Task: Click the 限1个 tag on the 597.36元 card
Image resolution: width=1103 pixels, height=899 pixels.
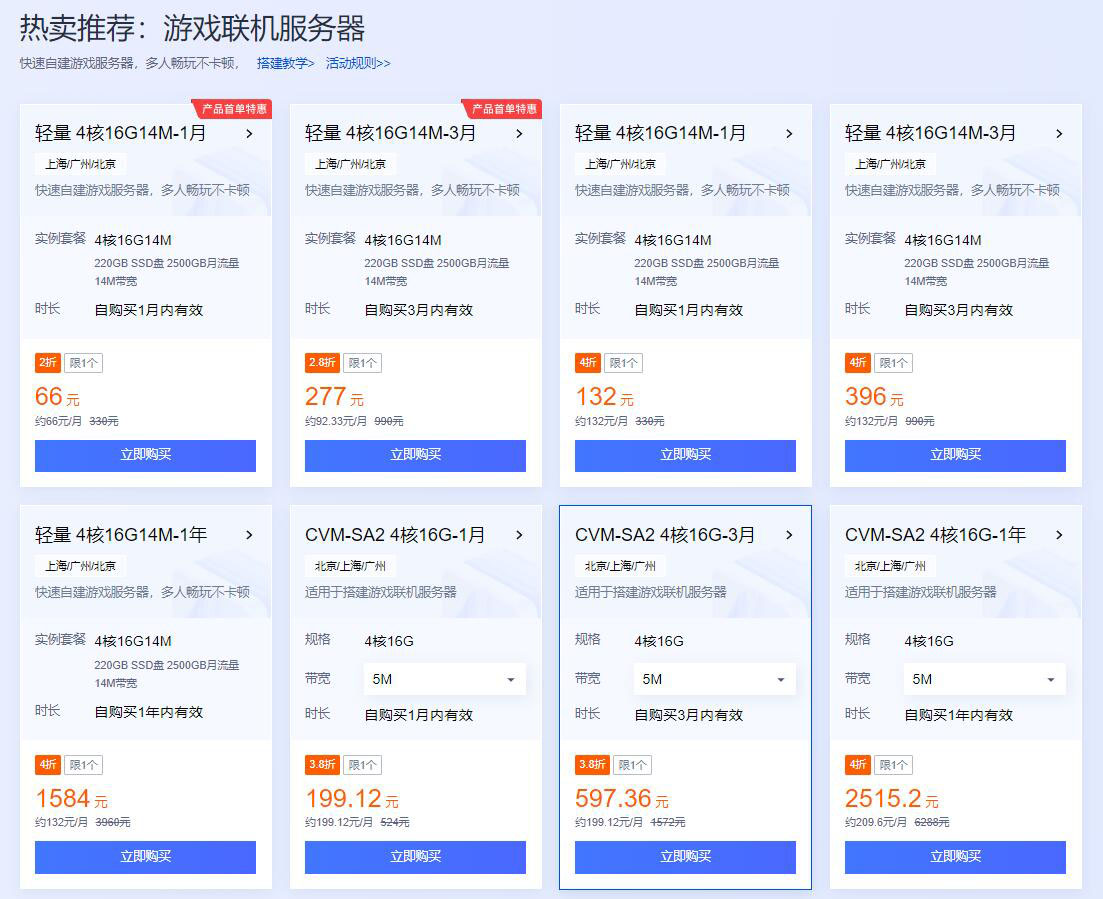Action: pos(632,765)
